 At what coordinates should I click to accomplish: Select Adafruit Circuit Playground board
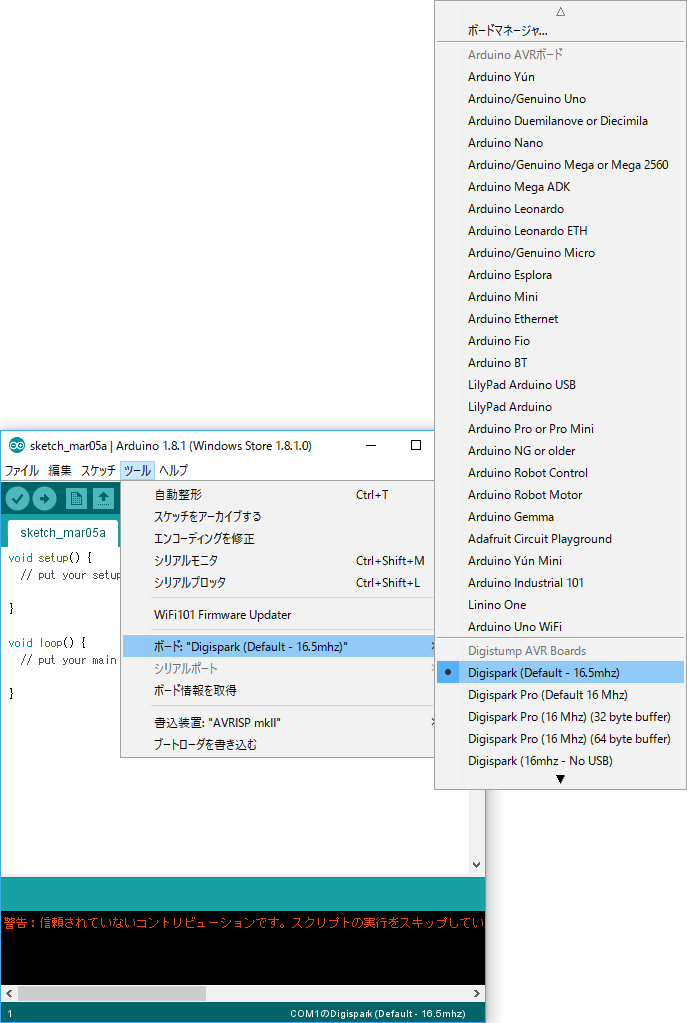560,539
